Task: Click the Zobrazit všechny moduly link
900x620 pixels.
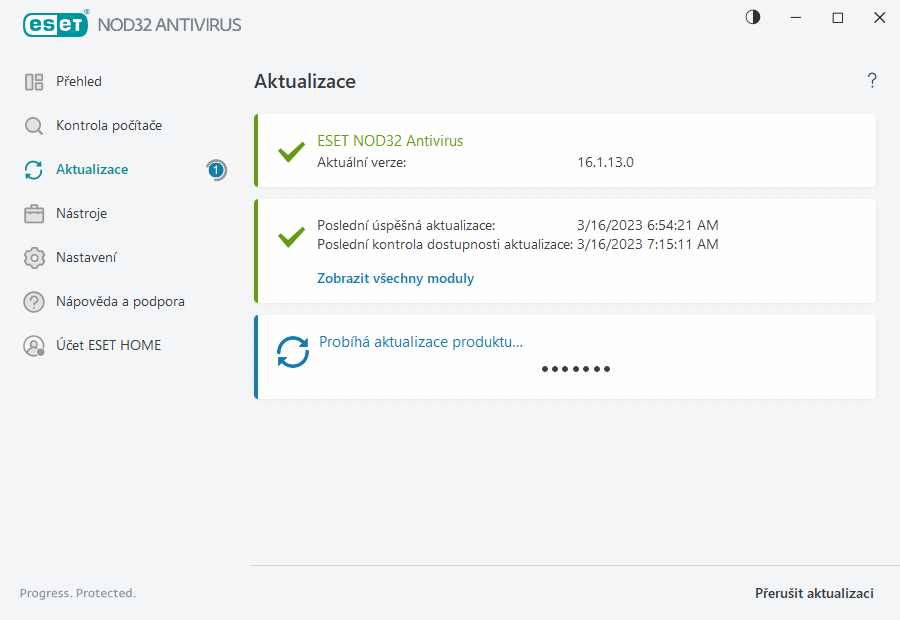Action: [395, 279]
